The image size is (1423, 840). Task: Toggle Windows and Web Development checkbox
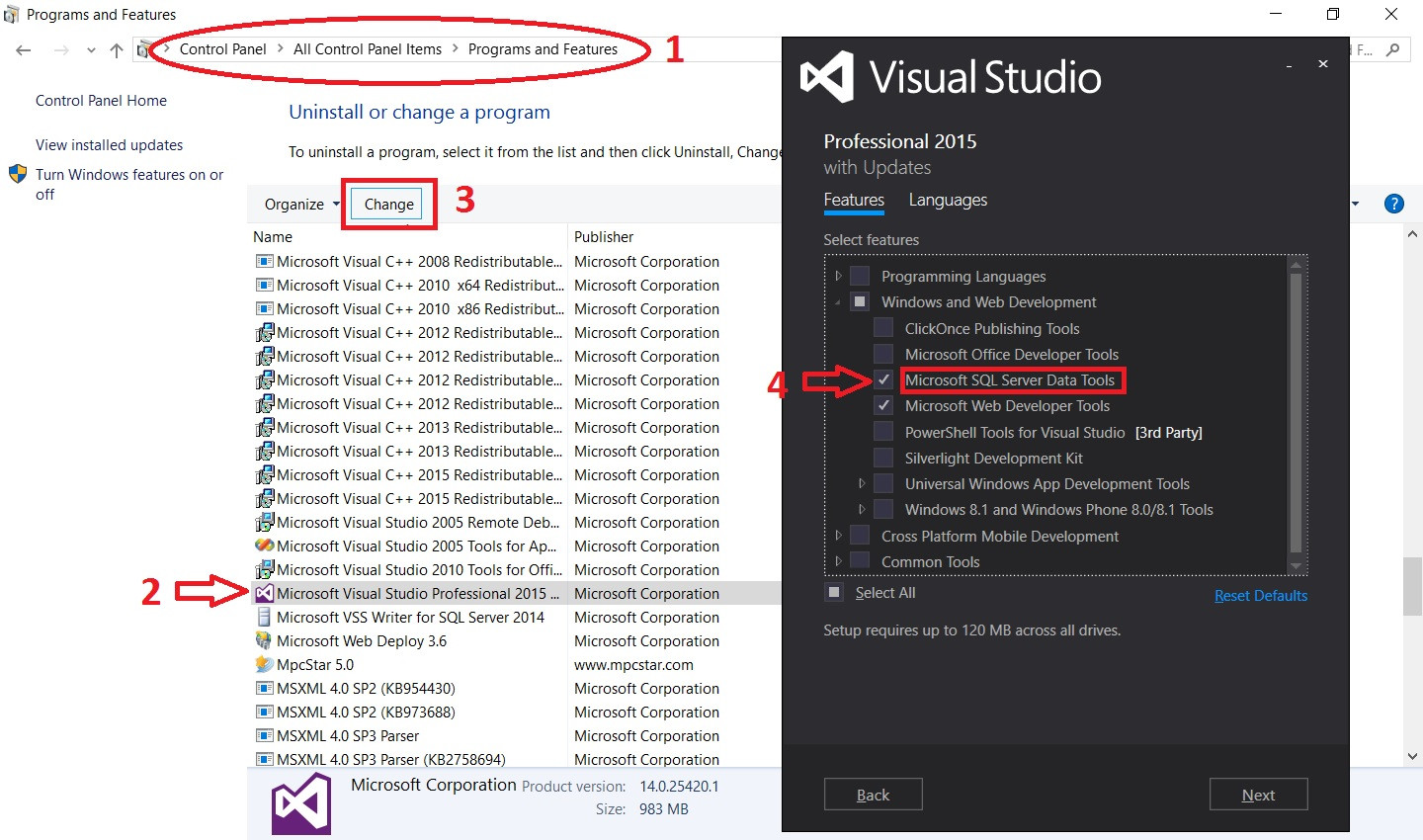pos(860,301)
